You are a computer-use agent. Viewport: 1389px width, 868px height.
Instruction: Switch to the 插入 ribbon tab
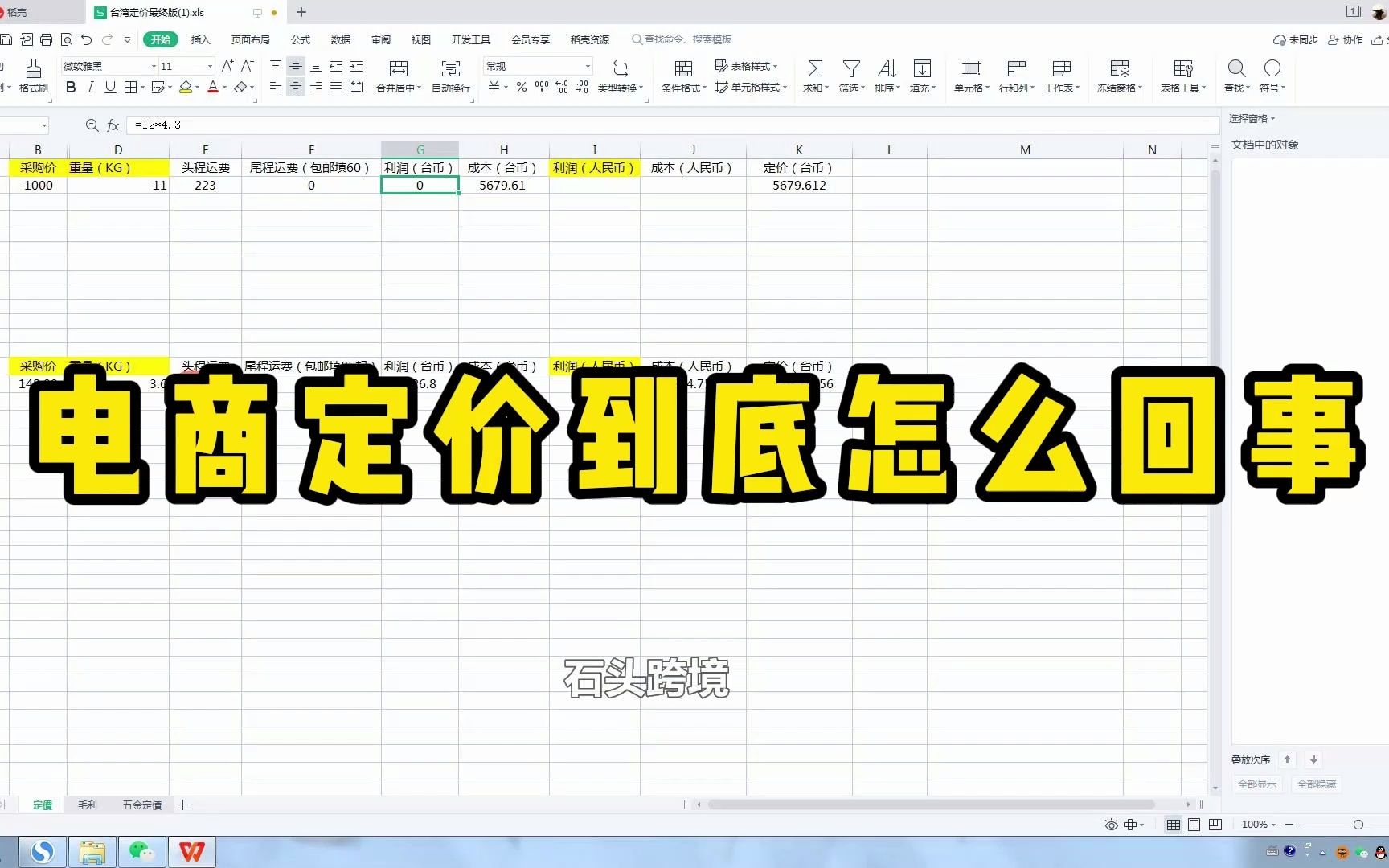200,39
